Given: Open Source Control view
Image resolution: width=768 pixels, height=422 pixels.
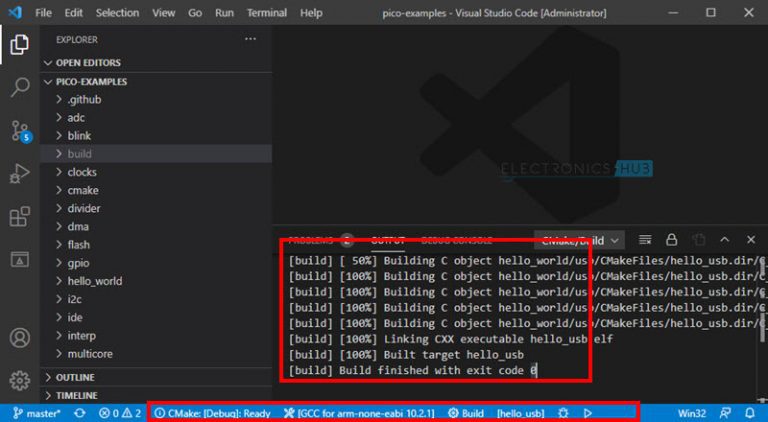Looking at the screenshot, I should point(19,131).
